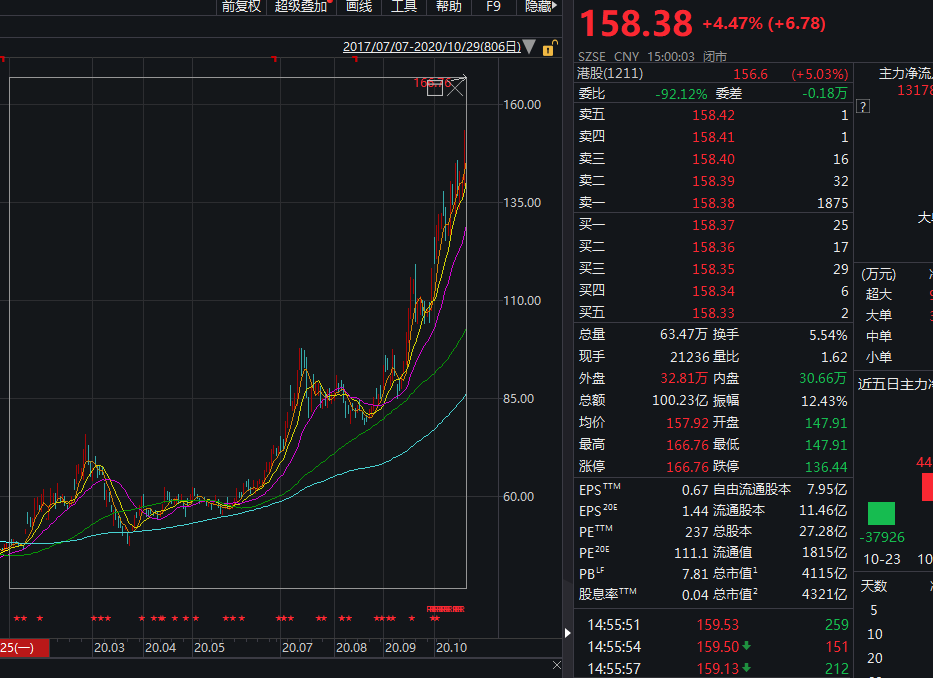Open the 港股(1211) Hong Kong stock link

pos(610,73)
